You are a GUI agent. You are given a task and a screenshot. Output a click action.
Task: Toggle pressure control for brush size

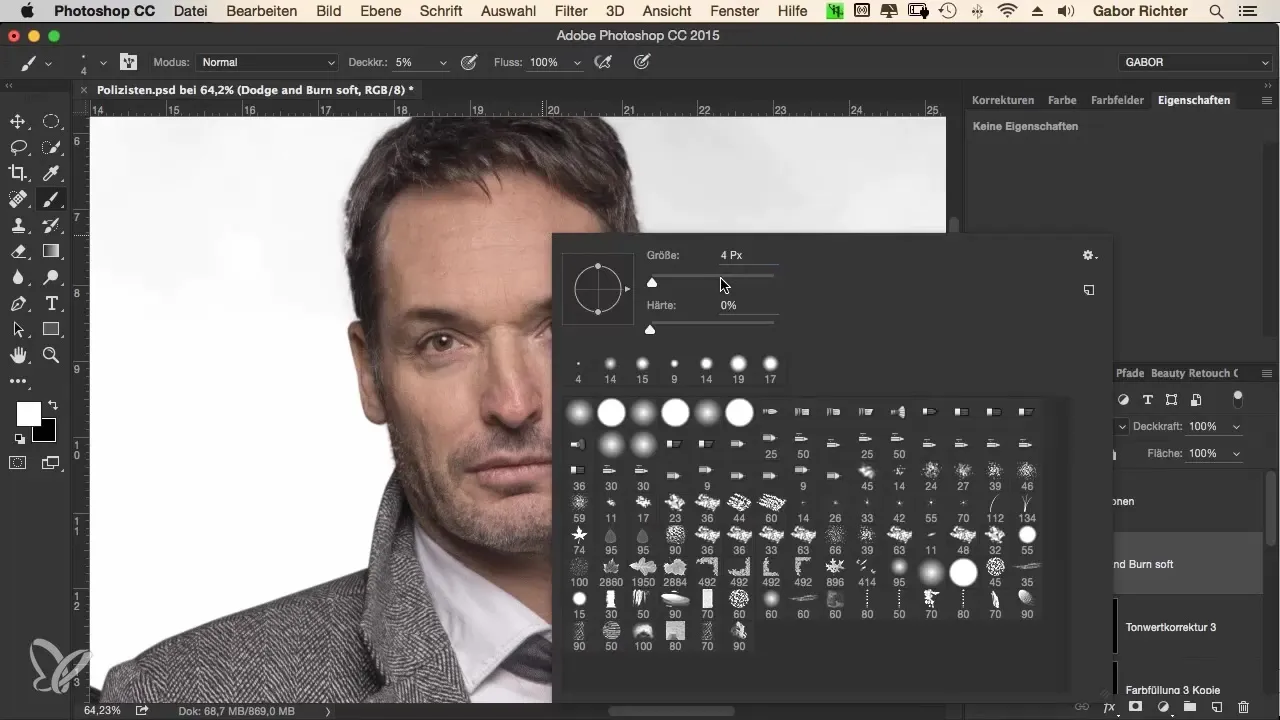click(643, 62)
